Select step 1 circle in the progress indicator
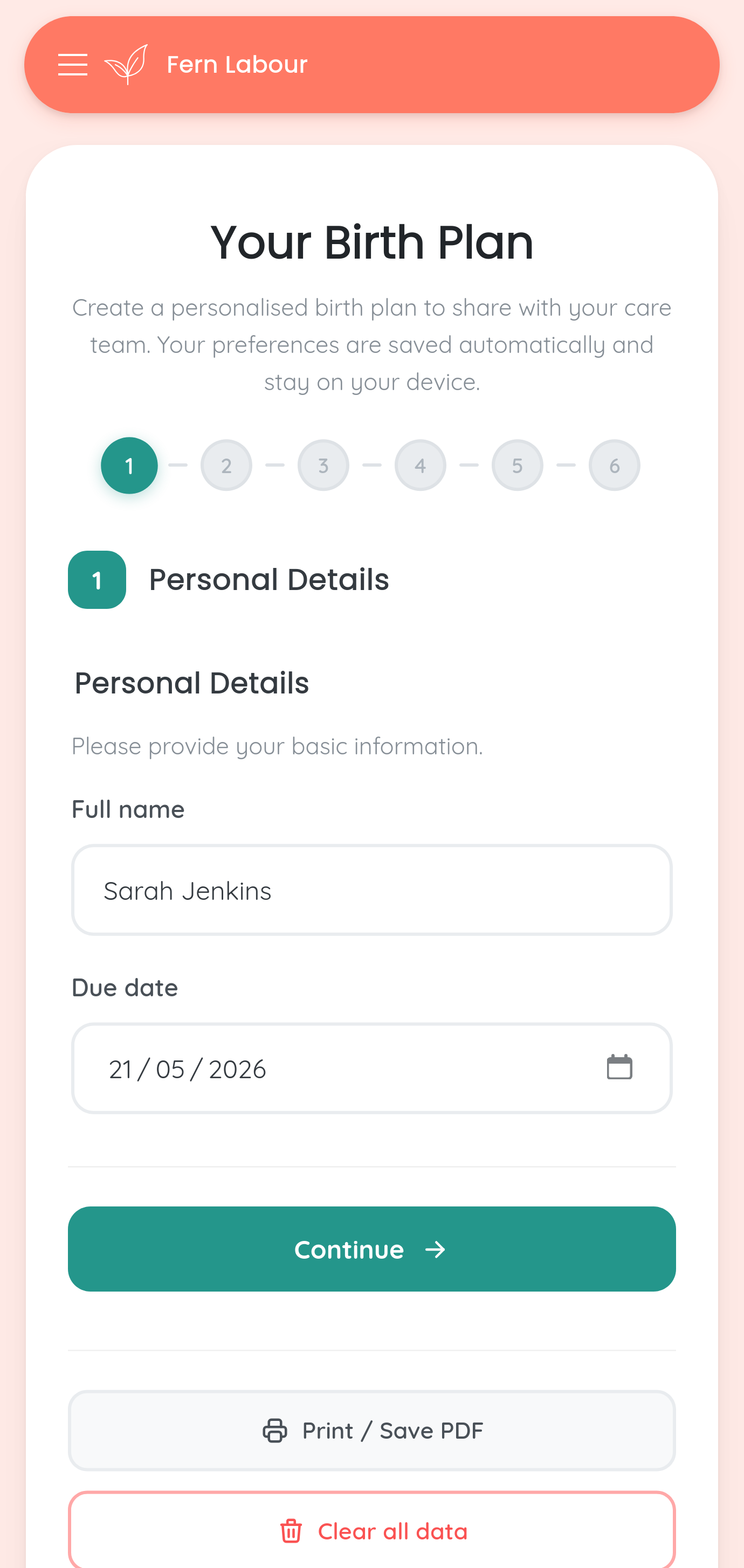 [x=128, y=465]
